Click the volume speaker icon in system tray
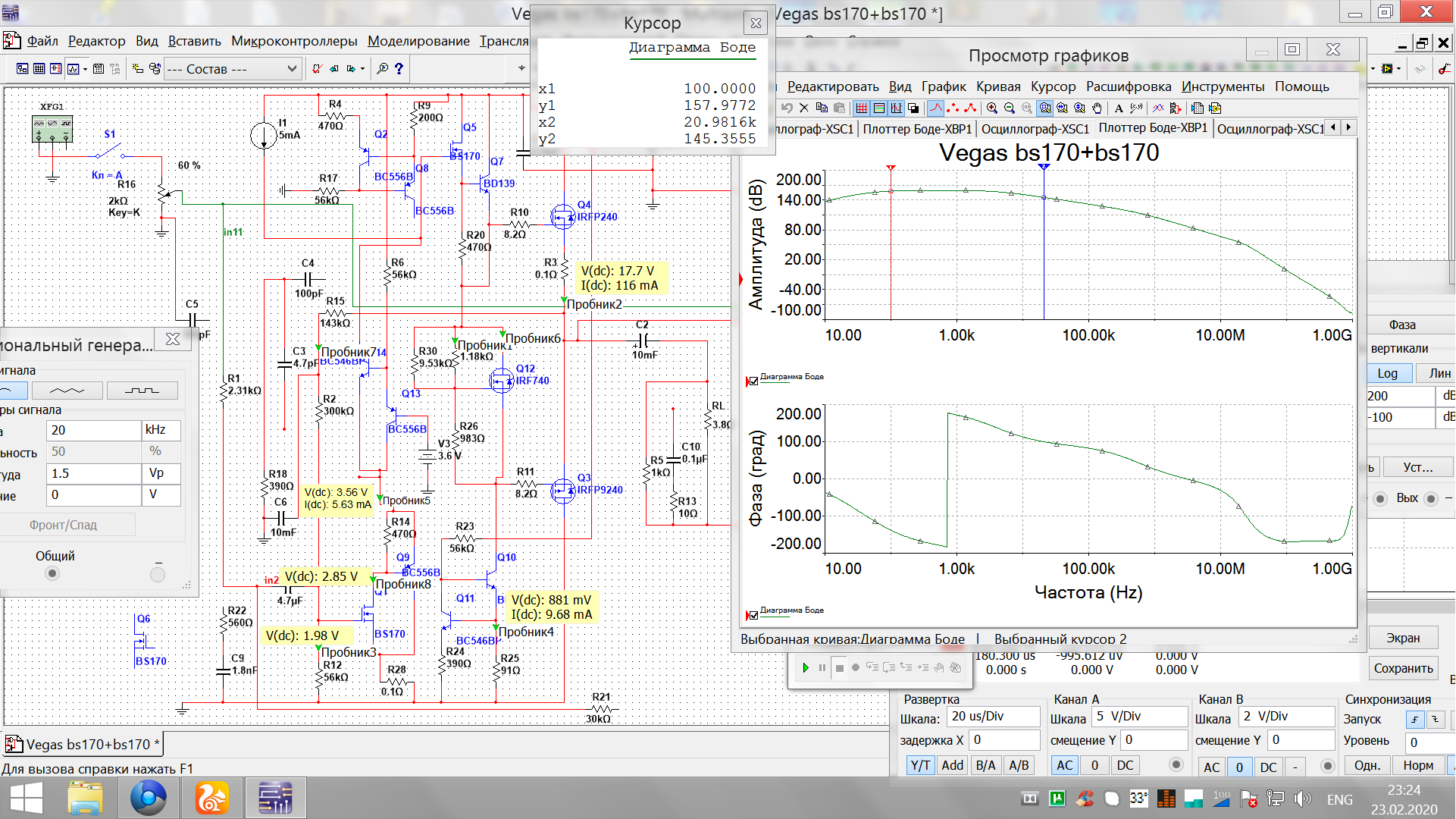Viewport: 1456px width, 819px height. pos(1302,799)
